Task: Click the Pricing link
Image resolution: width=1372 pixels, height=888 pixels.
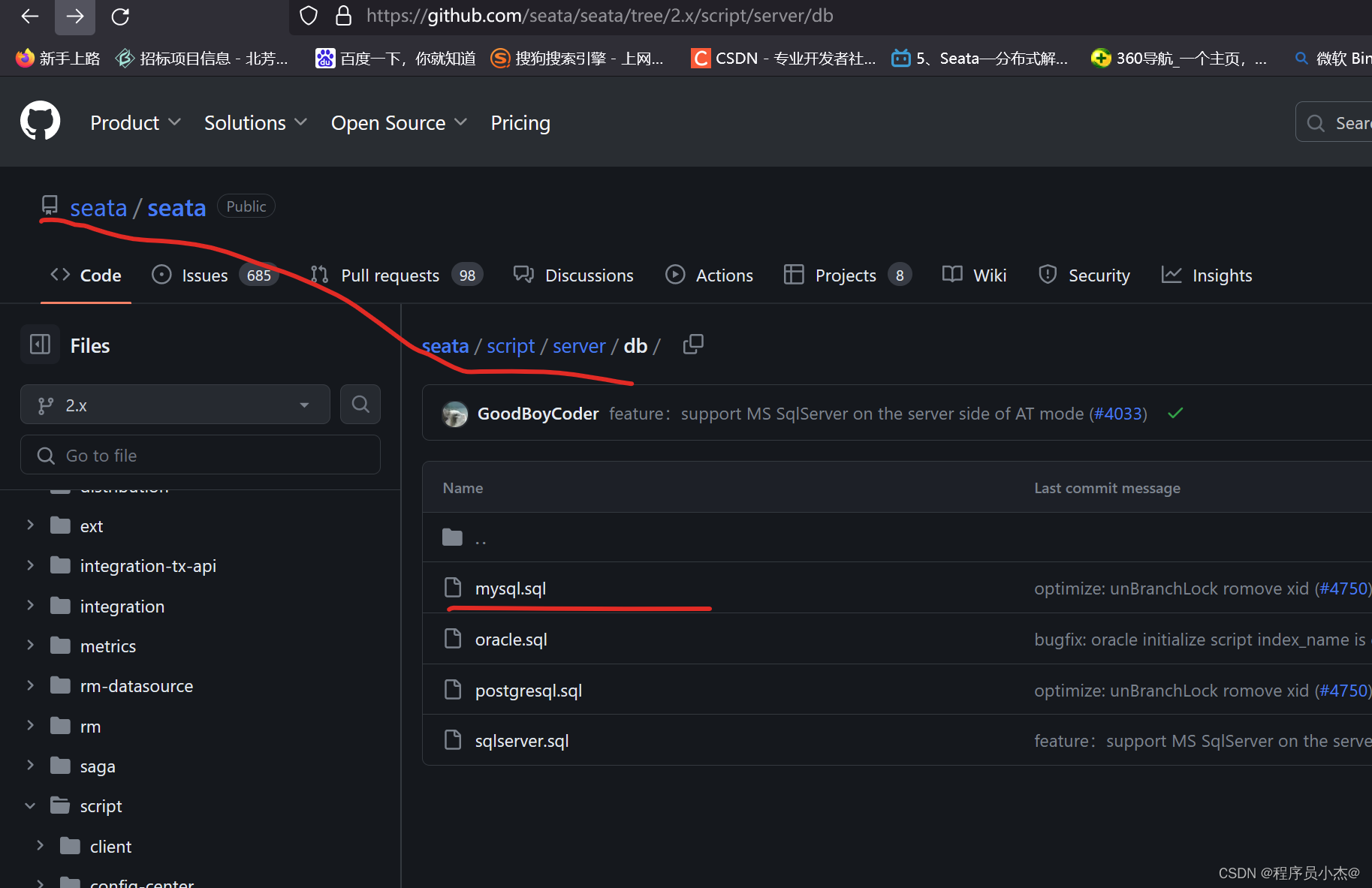Action: pyautogui.click(x=520, y=122)
